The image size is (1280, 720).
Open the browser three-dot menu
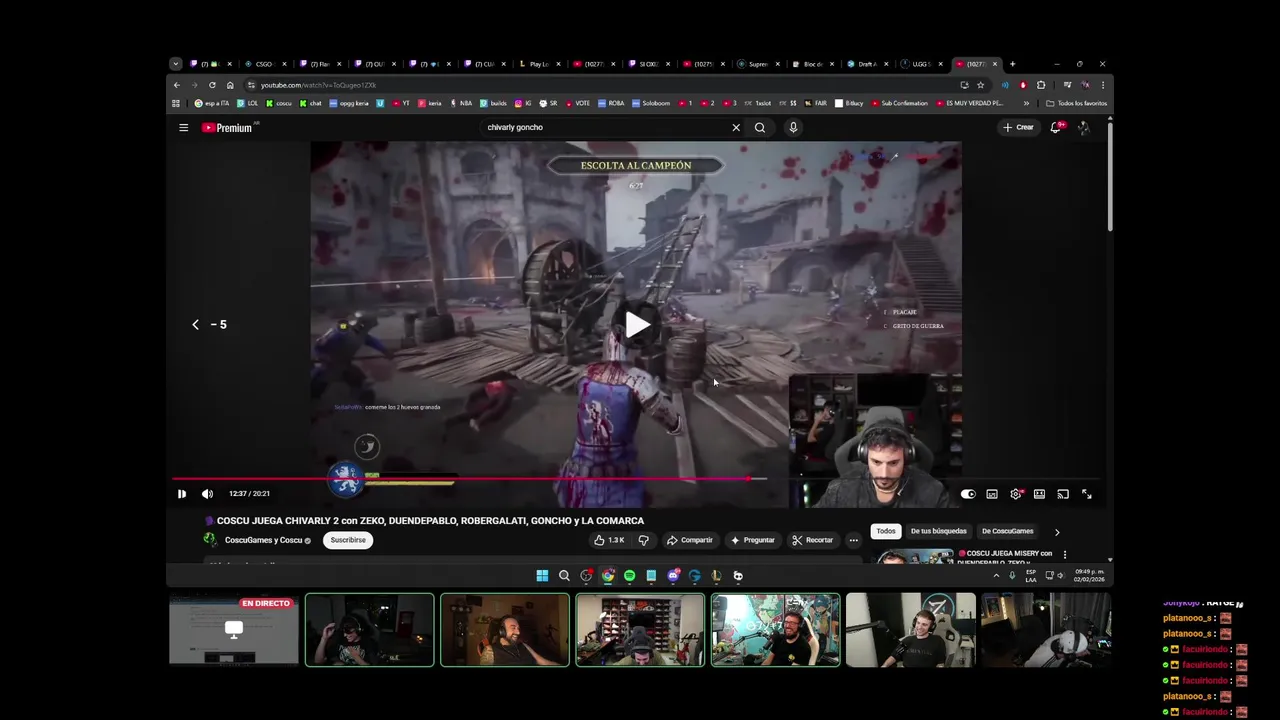[1103, 85]
